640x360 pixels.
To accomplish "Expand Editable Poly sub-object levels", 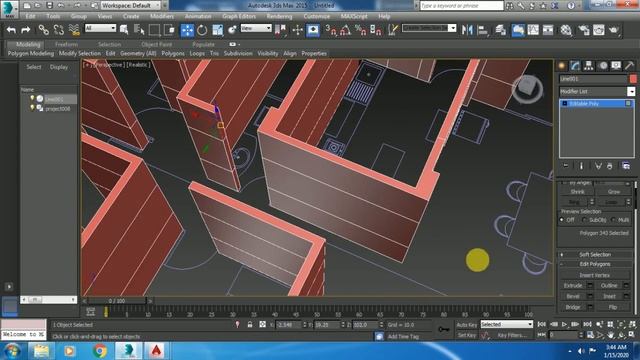I will coord(565,104).
